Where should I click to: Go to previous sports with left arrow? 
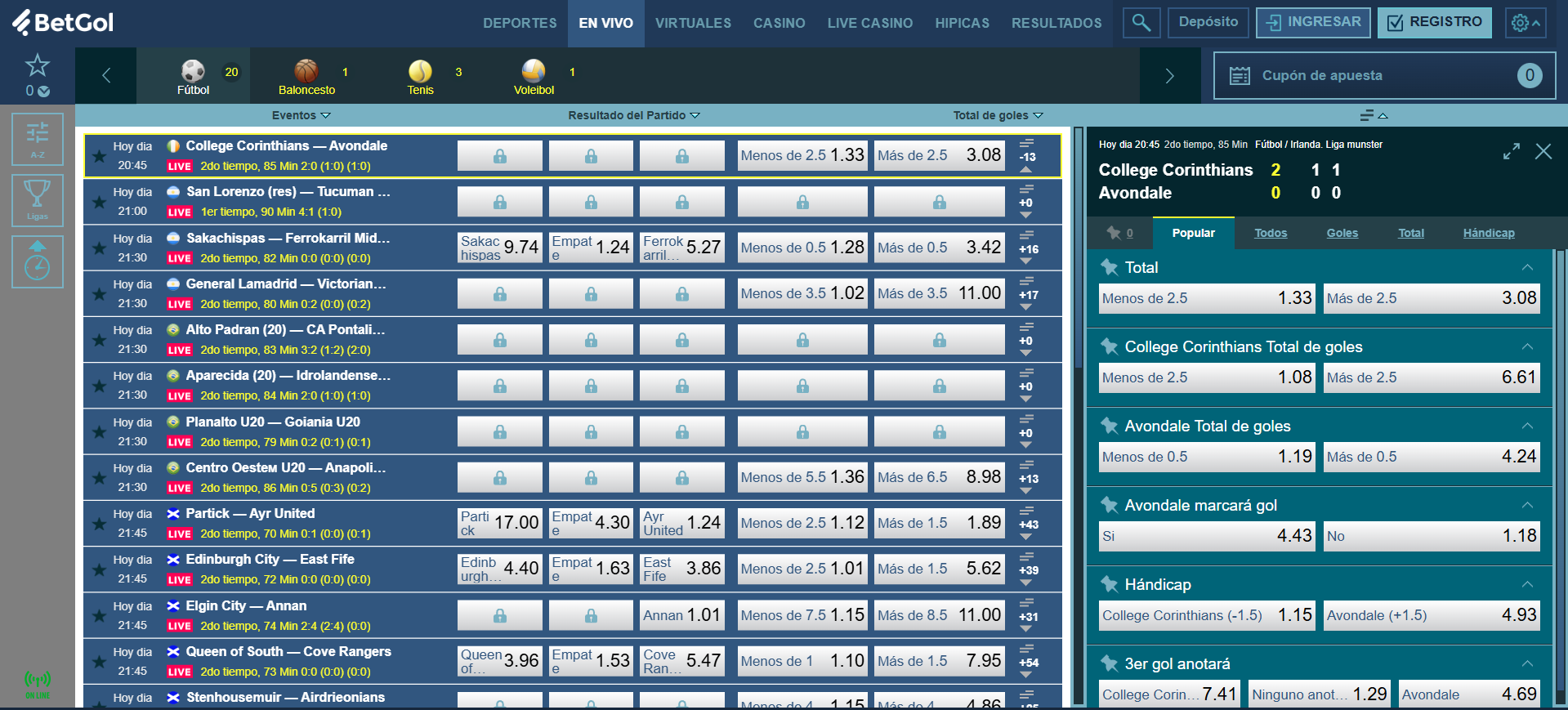tap(106, 76)
